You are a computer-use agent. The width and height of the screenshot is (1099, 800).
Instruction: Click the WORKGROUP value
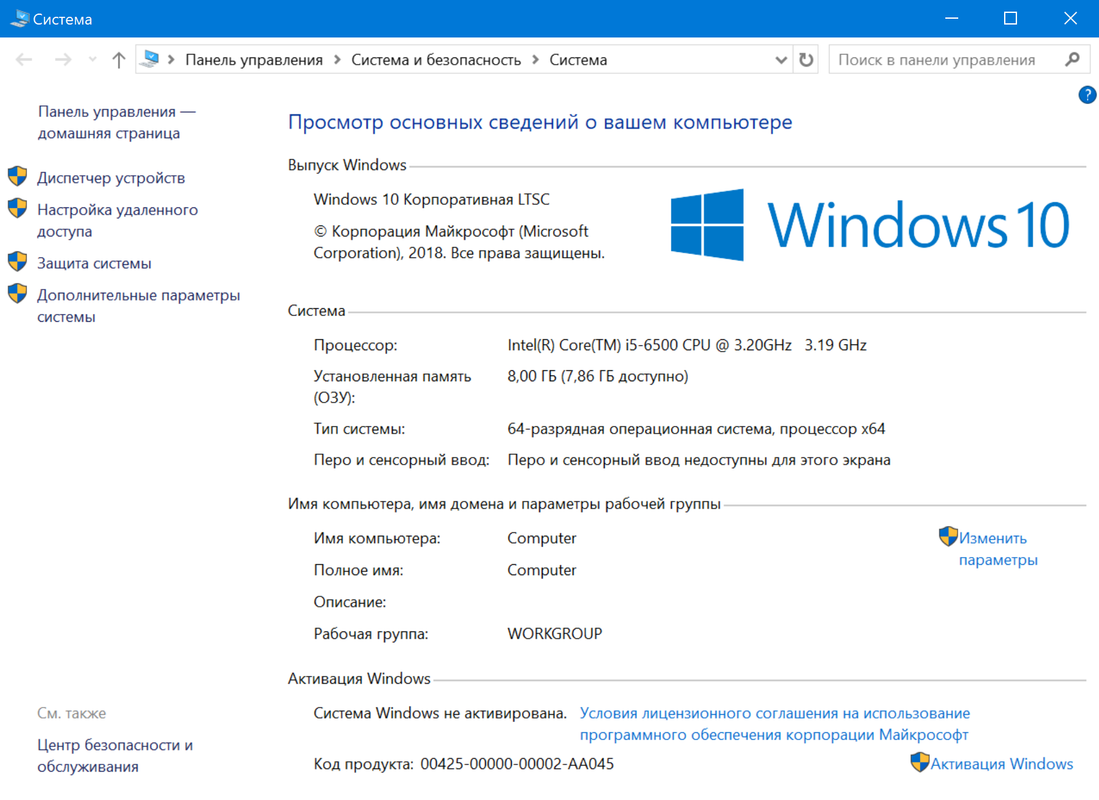[554, 633]
